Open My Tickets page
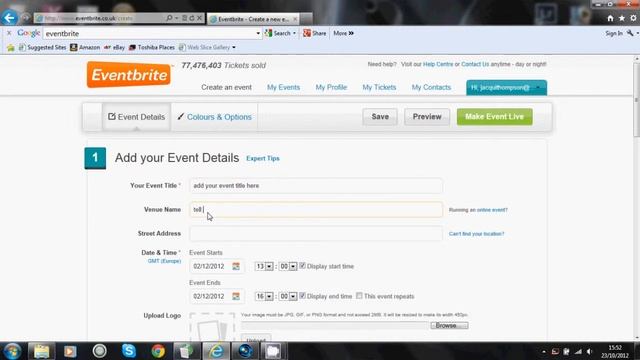 [379, 87]
